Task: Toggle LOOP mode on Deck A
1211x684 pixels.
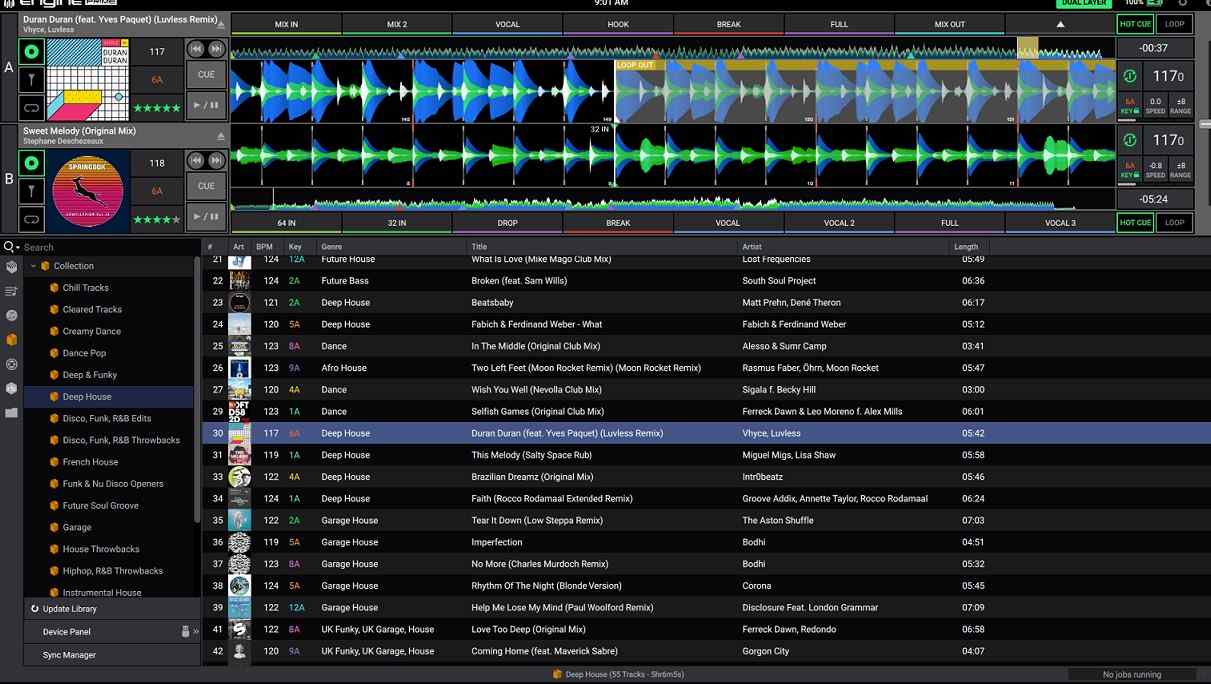Action: tap(1175, 24)
